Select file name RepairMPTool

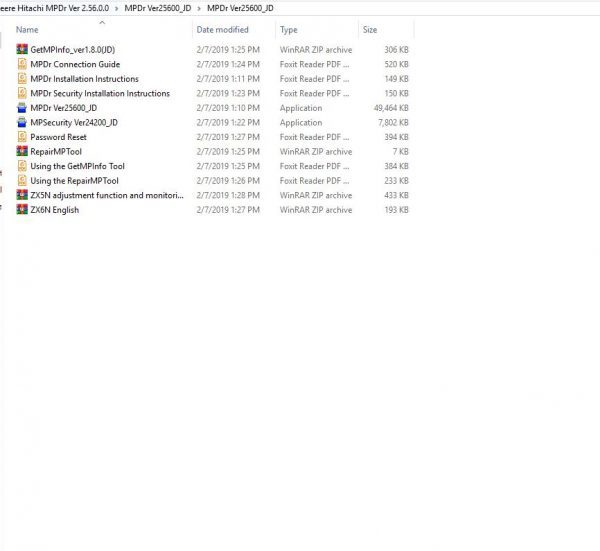(x=56, y=152)
